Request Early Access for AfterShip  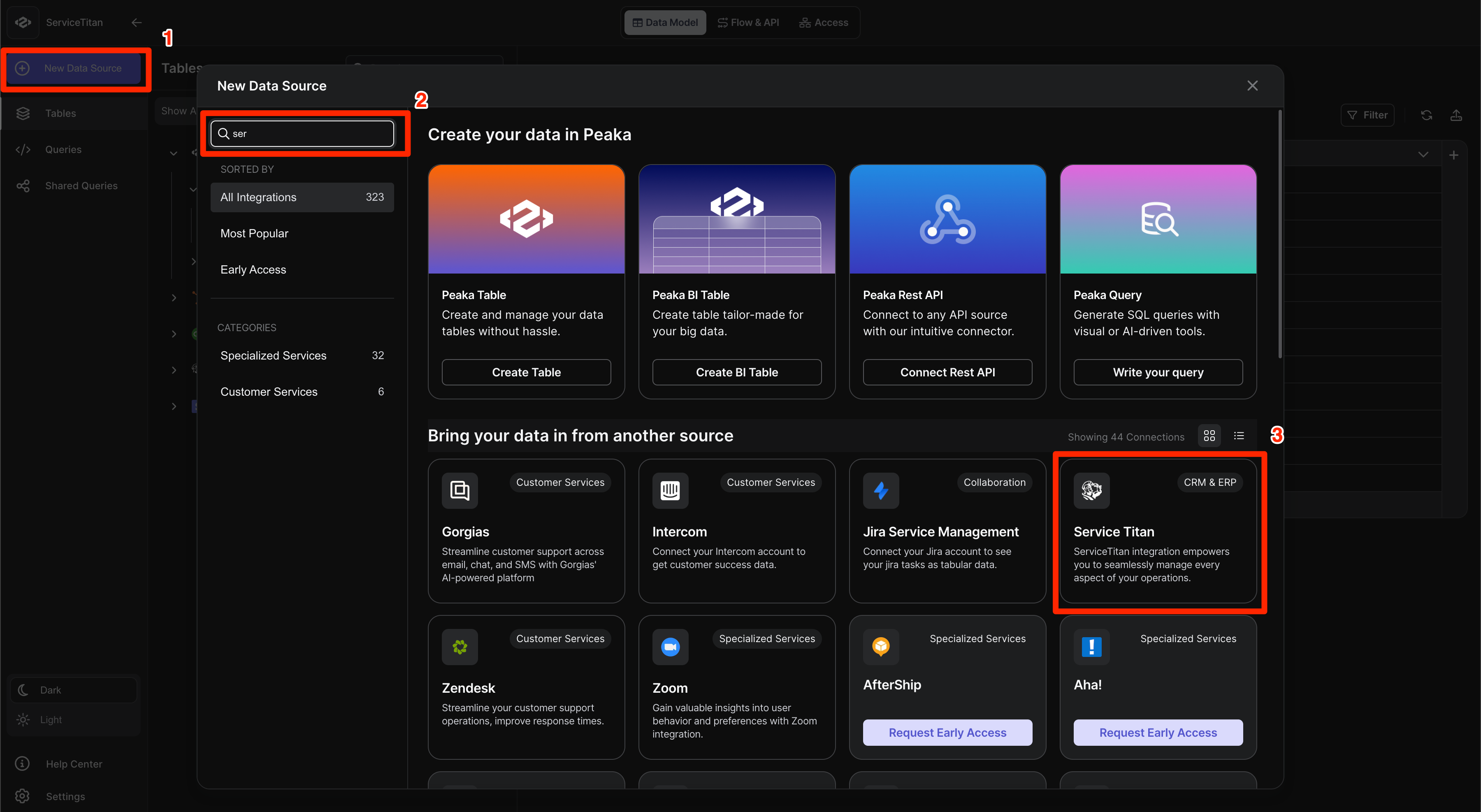[947, 732]
